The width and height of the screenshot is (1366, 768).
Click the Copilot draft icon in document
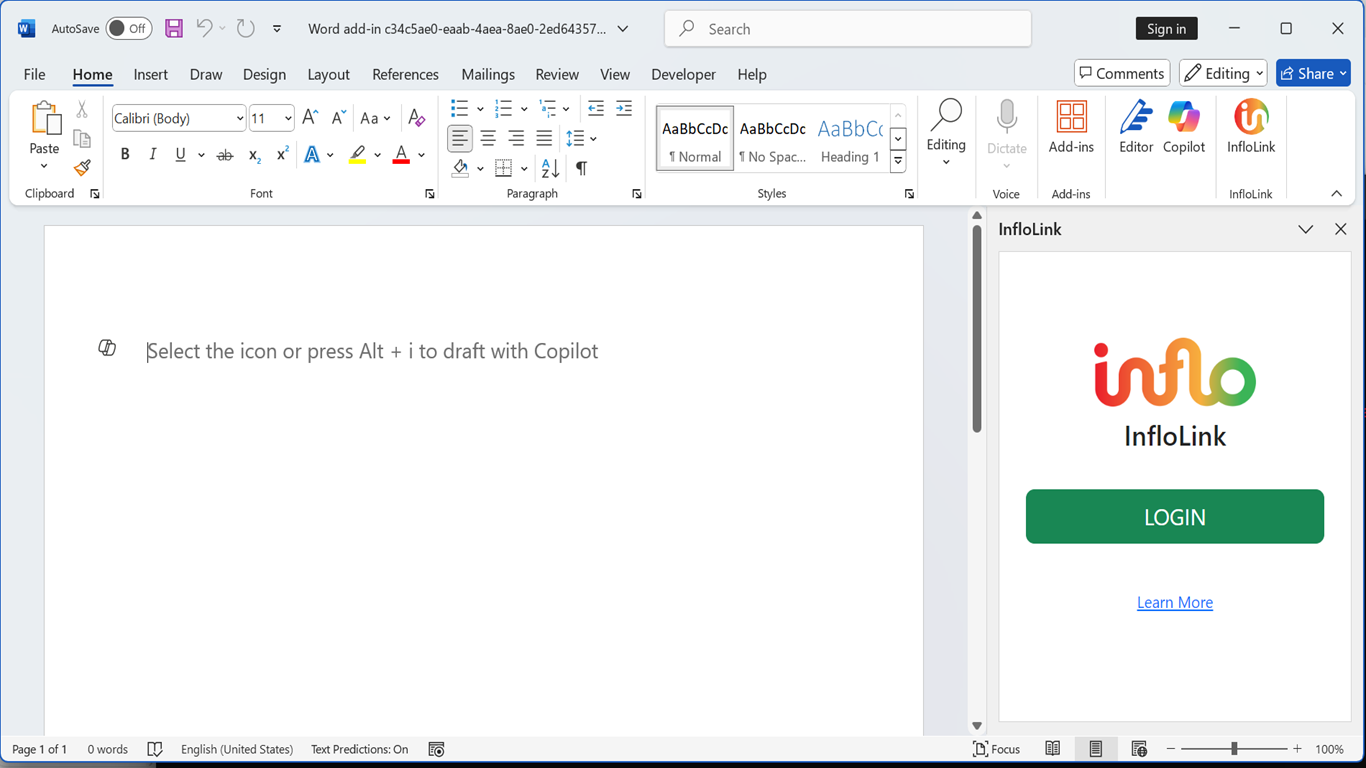coord(107,348)
